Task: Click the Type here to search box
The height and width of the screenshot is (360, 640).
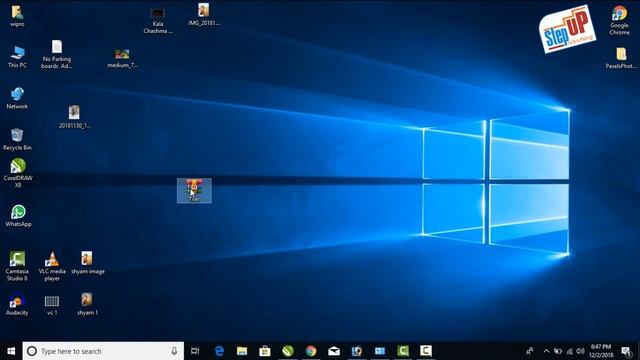Action: tap(103, 351)
